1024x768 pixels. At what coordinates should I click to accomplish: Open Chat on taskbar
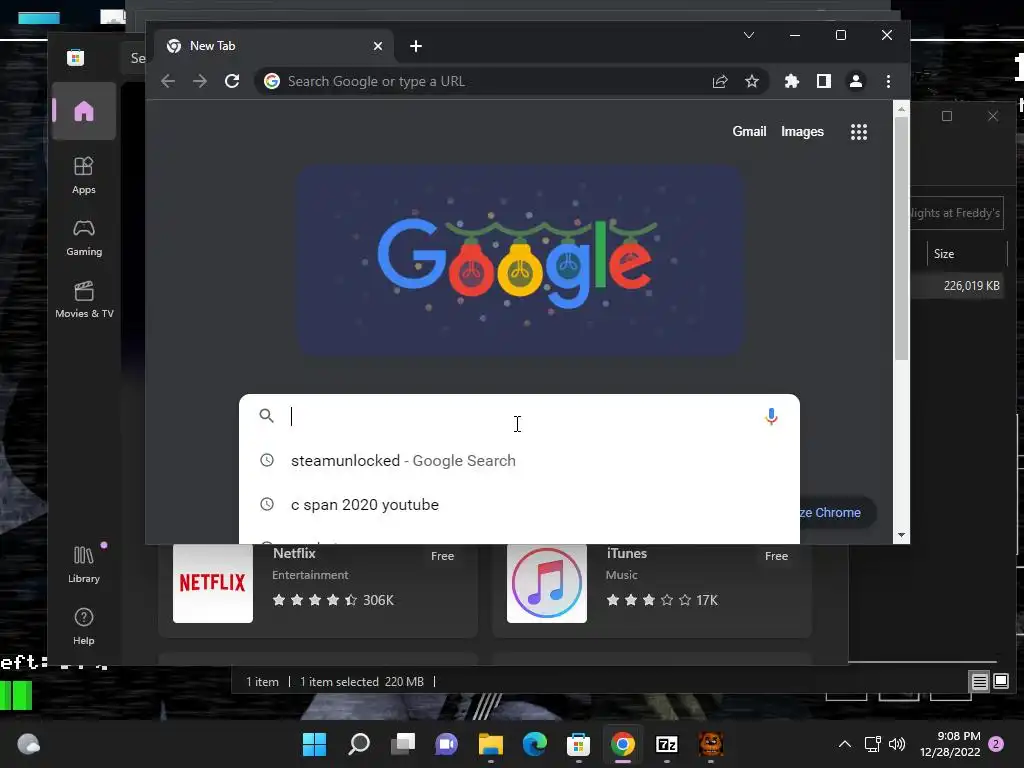(x=446, y=744)
